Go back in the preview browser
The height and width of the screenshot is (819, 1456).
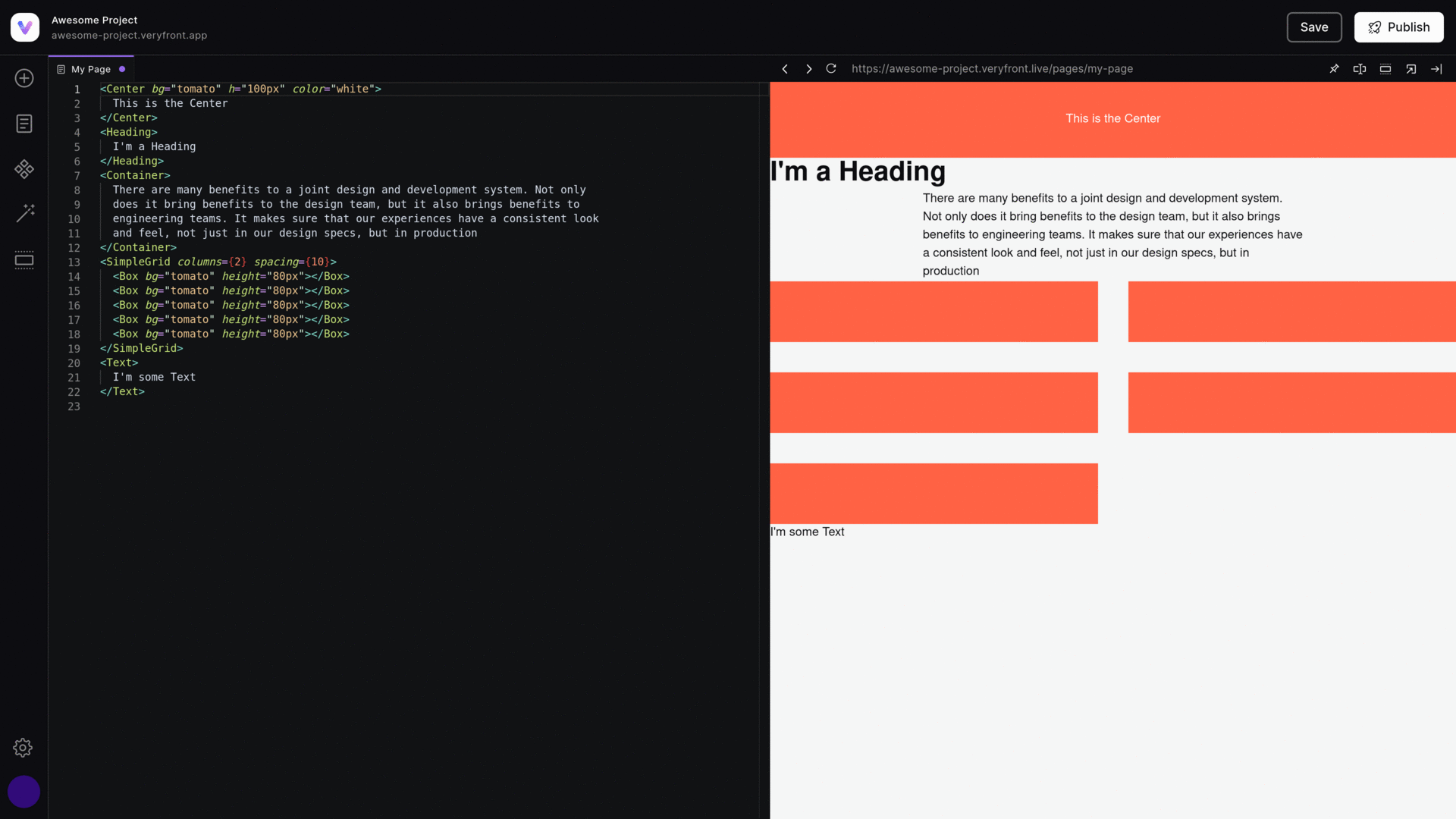pyautogui.click(x=785, y=69)
